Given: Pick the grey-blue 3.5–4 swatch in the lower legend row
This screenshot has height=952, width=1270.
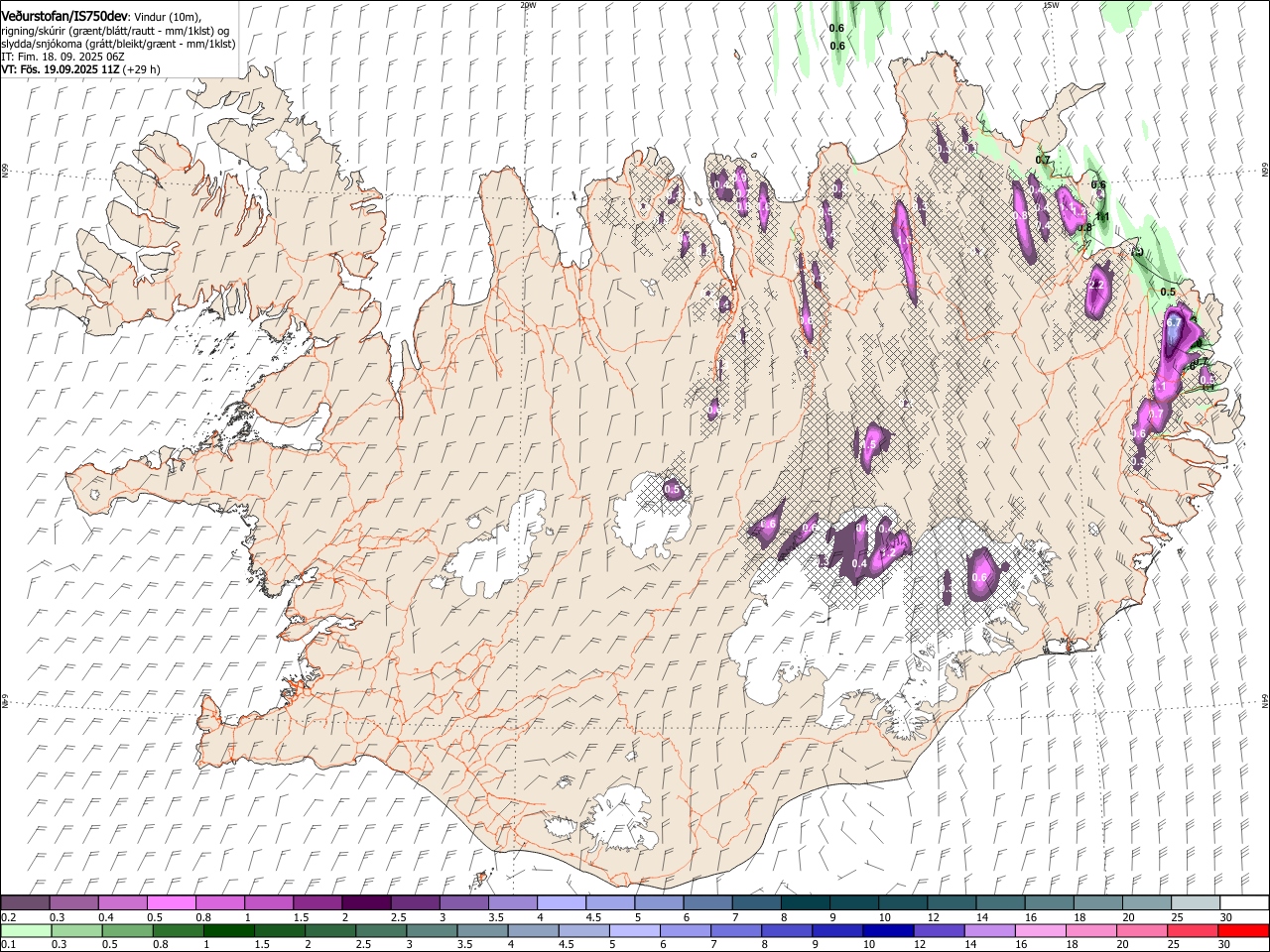Looking at the screenshot, I should (482, 930).
